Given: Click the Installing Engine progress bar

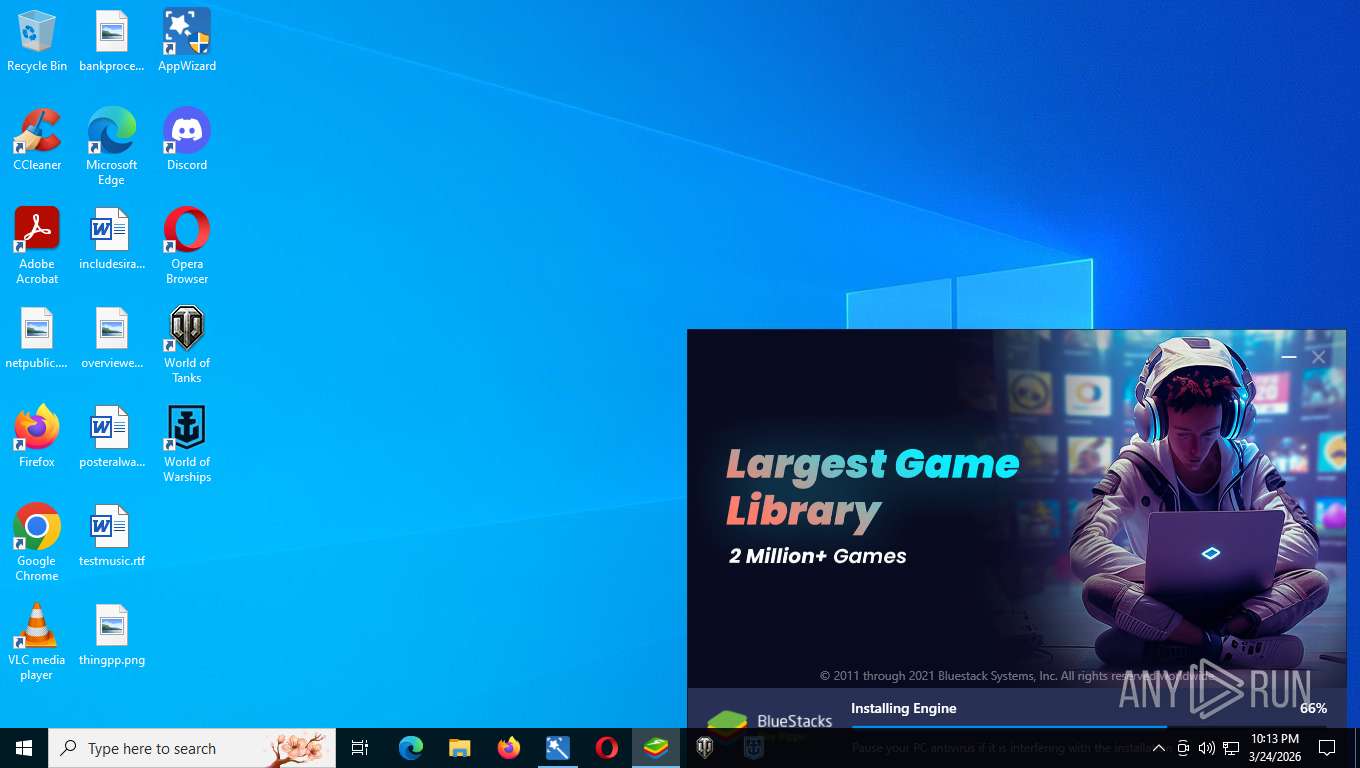Looking at the screenshot, I should pos(1089,727).
